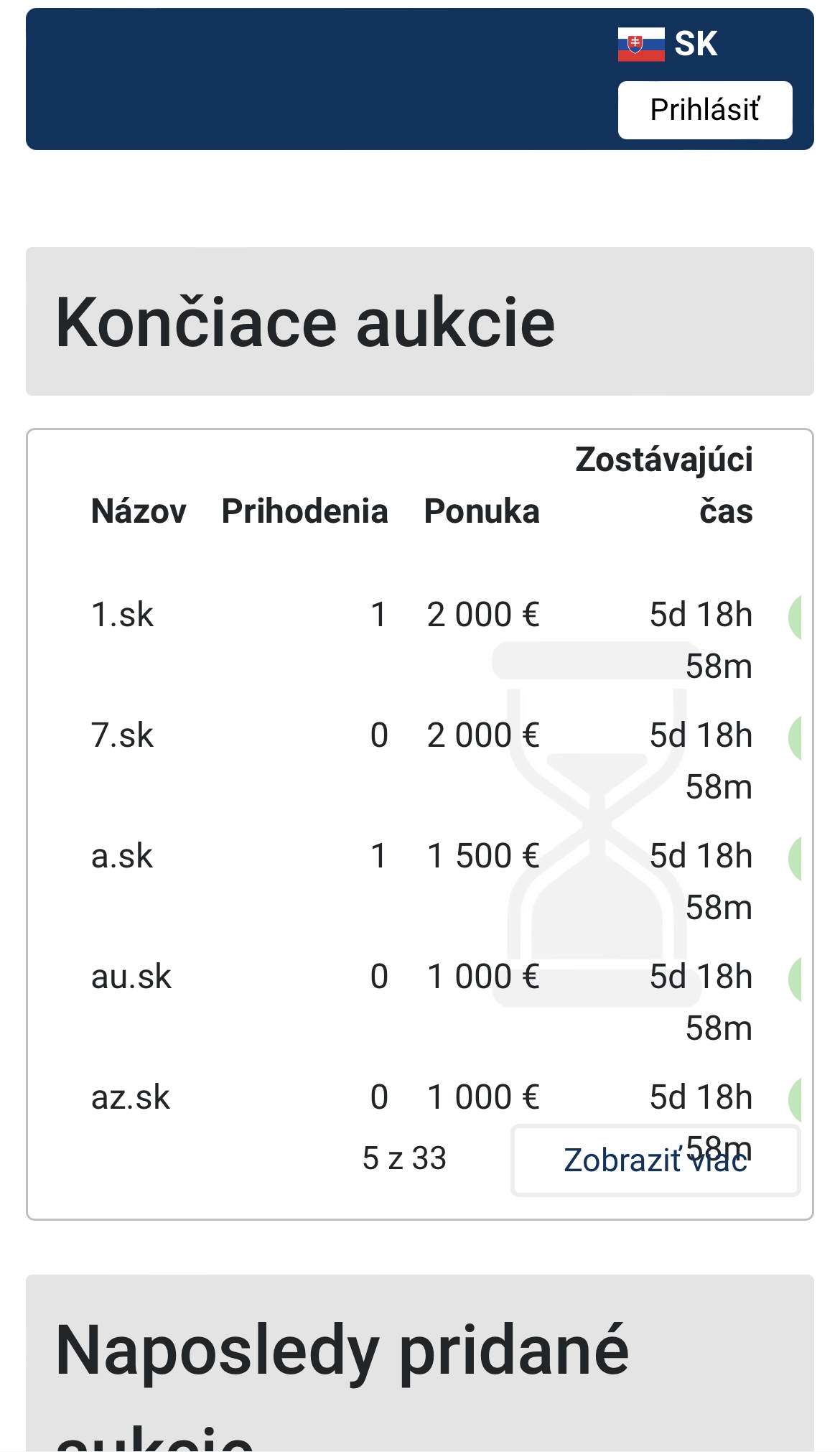Open the 1.sk domain auction
The width and height of the screenshot is (840, 1452).
(122, 615)
